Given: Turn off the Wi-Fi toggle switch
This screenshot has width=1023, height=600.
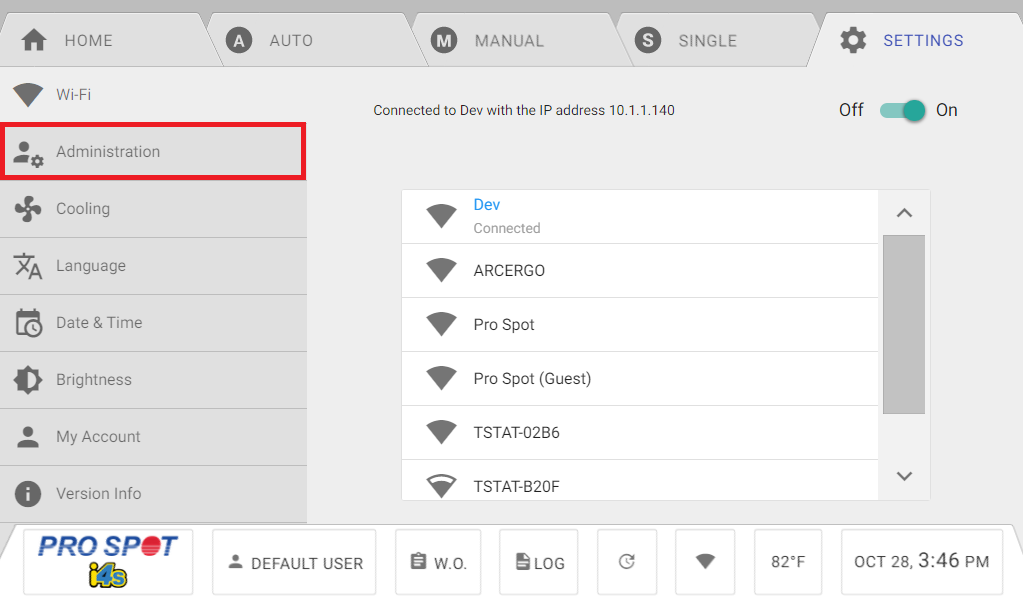Looking at the screenshot, I should [902, 110].
